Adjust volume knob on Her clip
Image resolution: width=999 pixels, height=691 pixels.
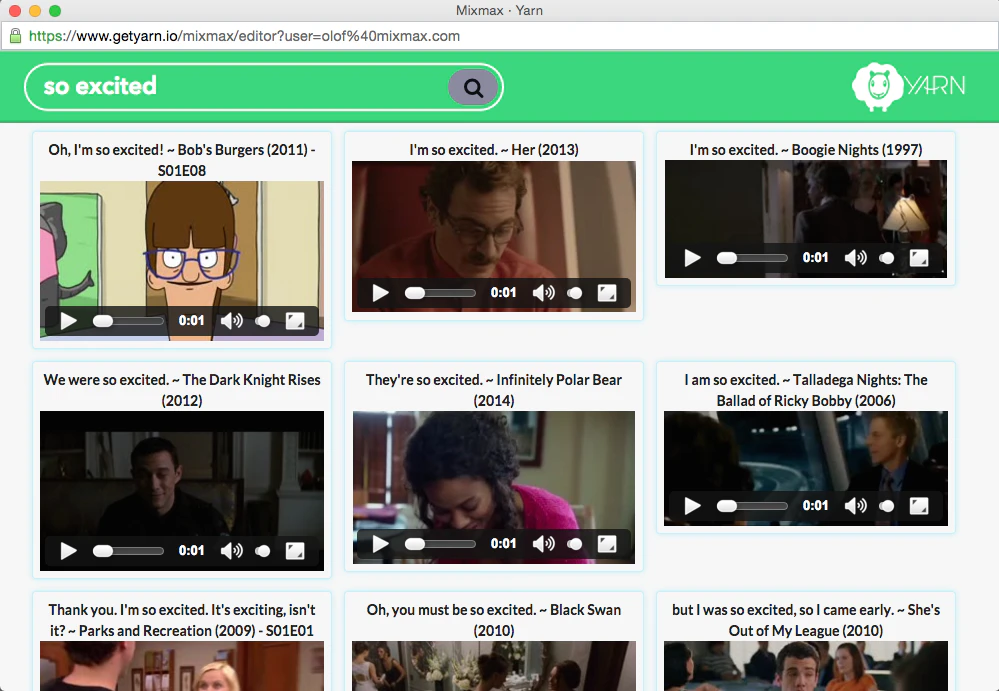575,293
